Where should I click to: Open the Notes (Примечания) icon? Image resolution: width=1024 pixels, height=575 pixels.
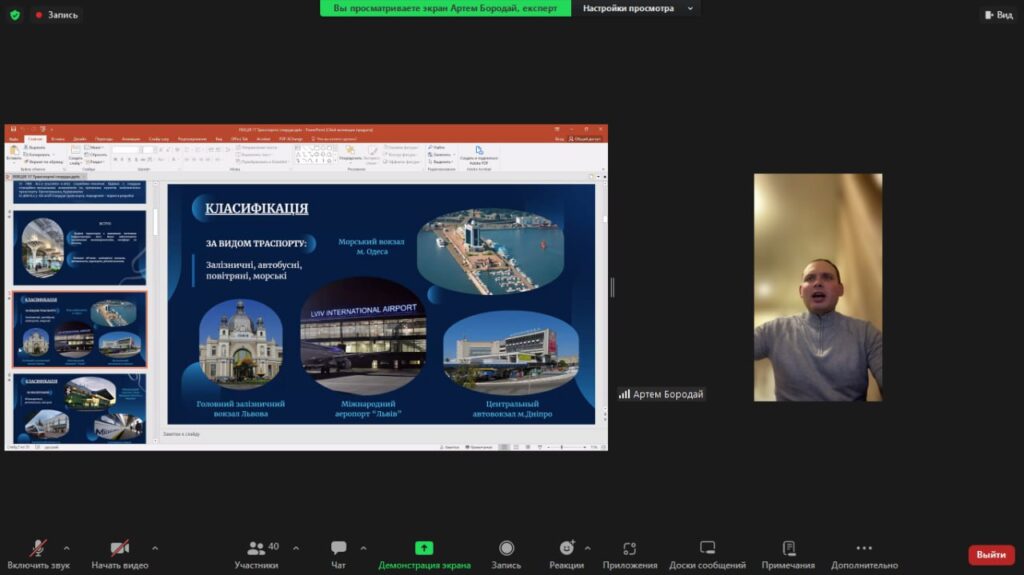788,548
